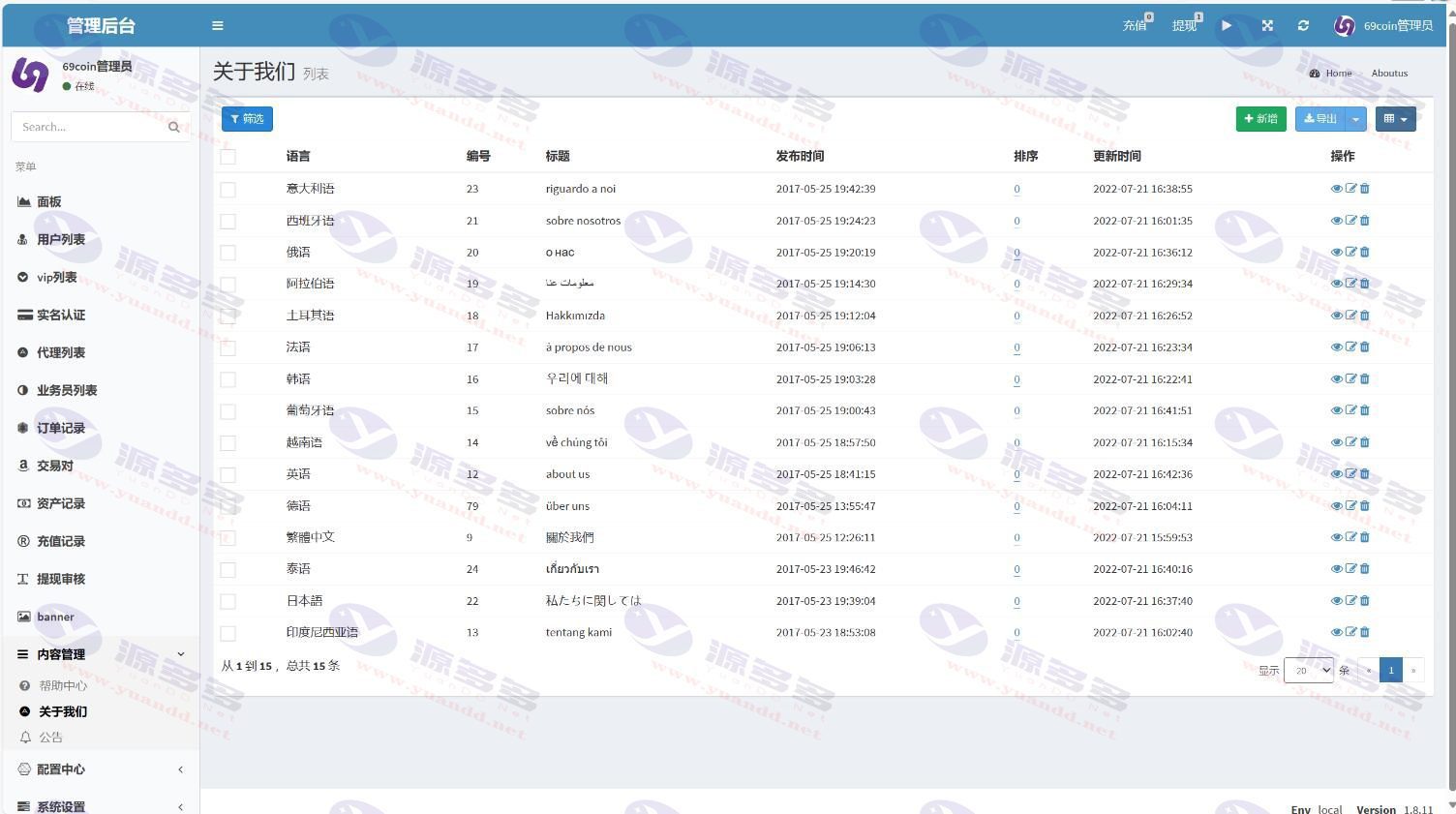Screen dimensions: 1456x814
Task: View the 越南语 row via eye icon
Action: click(x=1337, y=442)
